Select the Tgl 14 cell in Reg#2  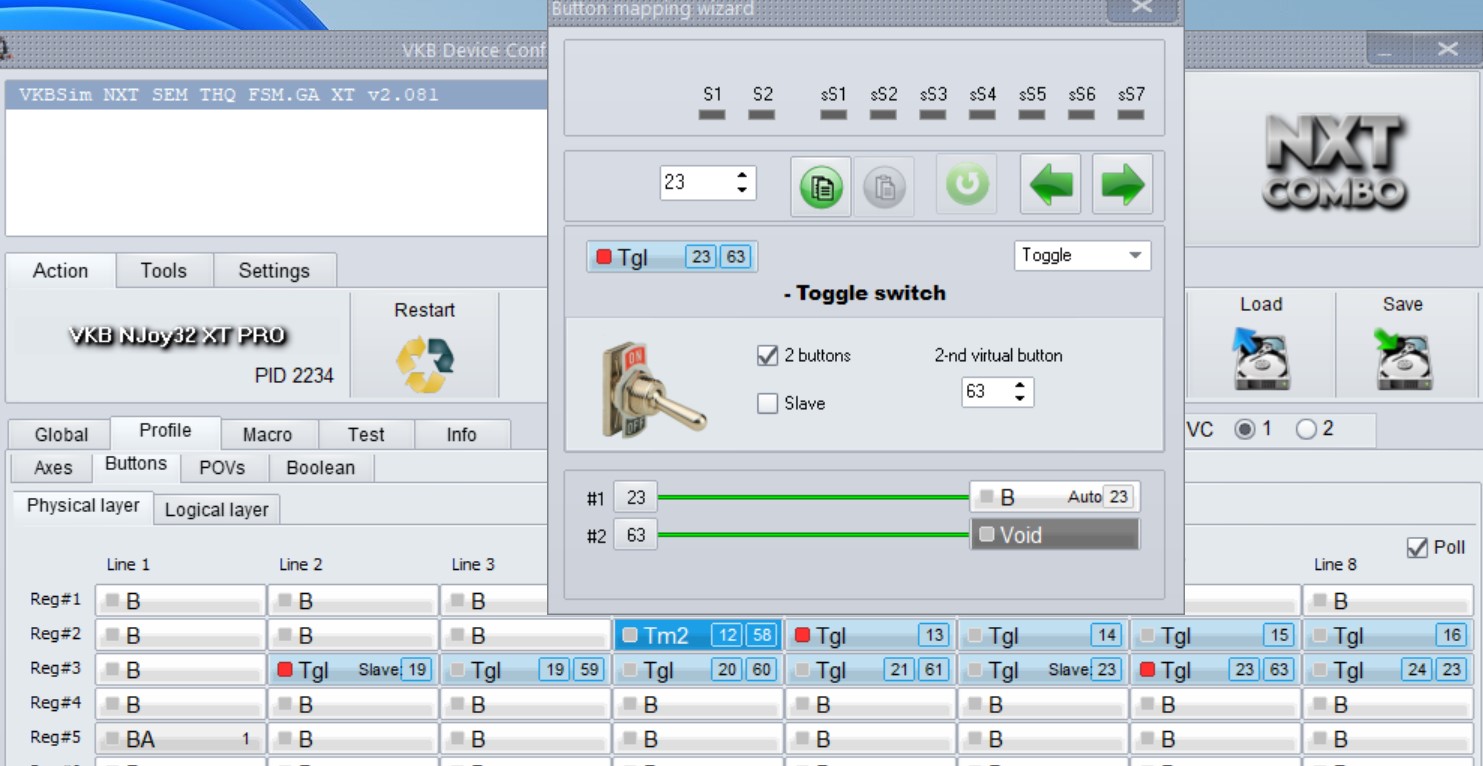coord(1043,635)
